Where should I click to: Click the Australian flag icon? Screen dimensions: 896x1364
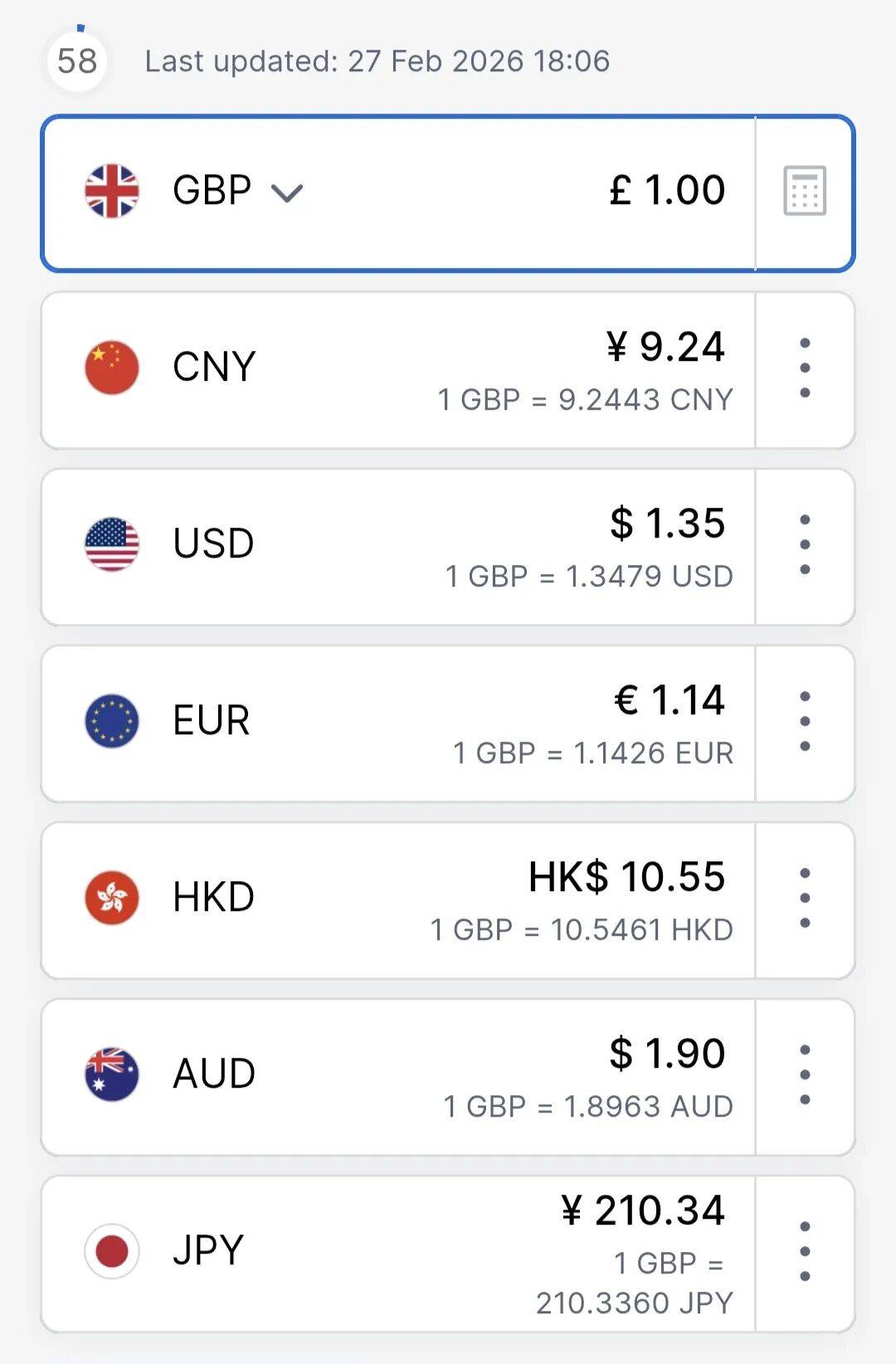point(112,1074)
